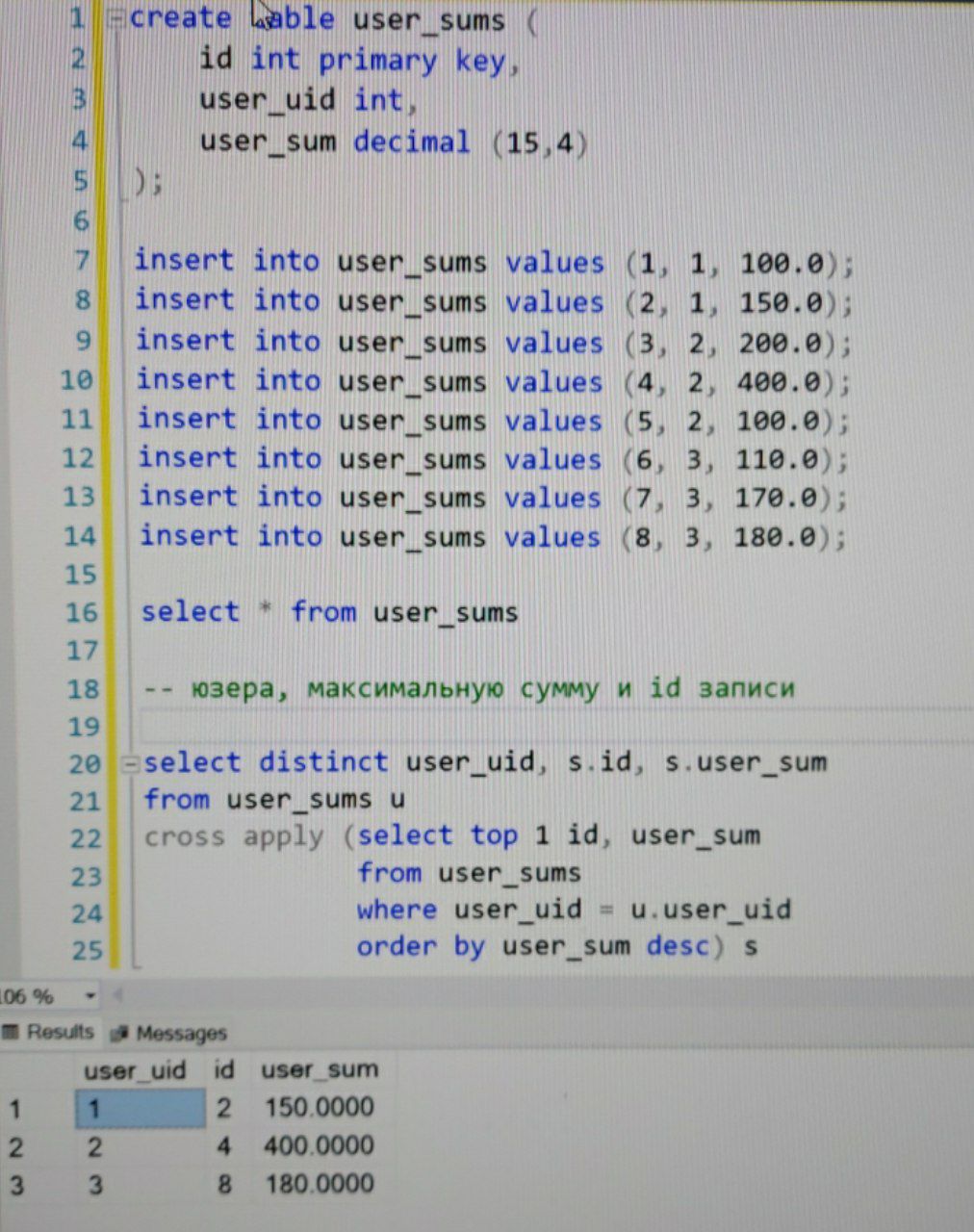Screen dimensions: 974x1232
Task: Click line number 16 in margin
Action: 82,613
